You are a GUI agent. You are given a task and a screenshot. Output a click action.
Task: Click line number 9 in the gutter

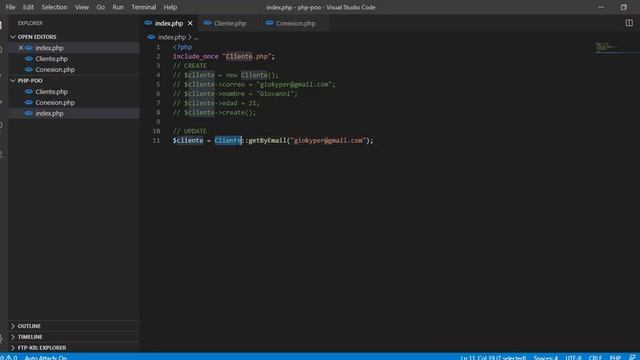tap(158, 122)
